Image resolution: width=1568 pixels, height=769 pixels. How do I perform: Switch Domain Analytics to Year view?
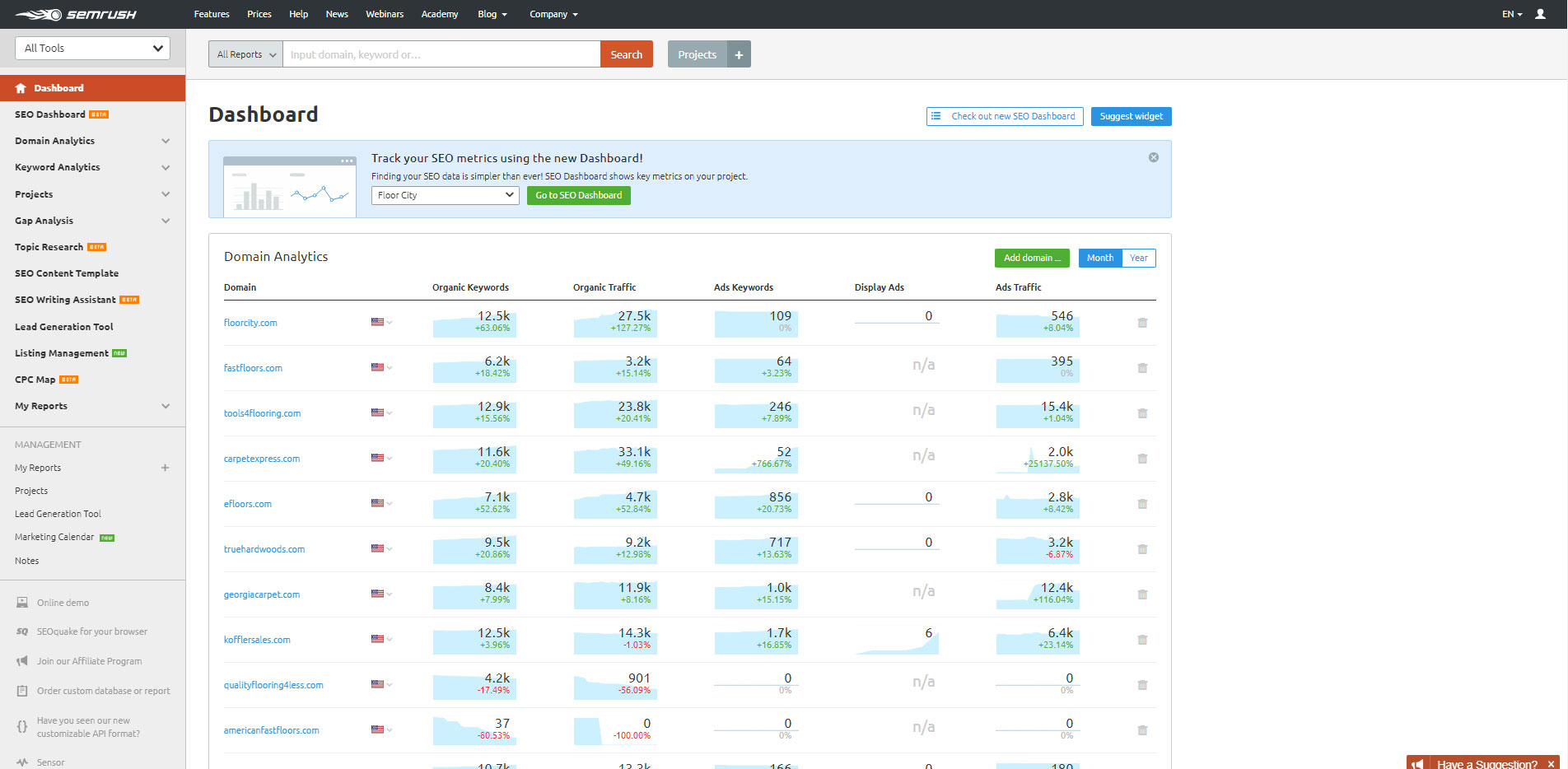click(1138, 258)
